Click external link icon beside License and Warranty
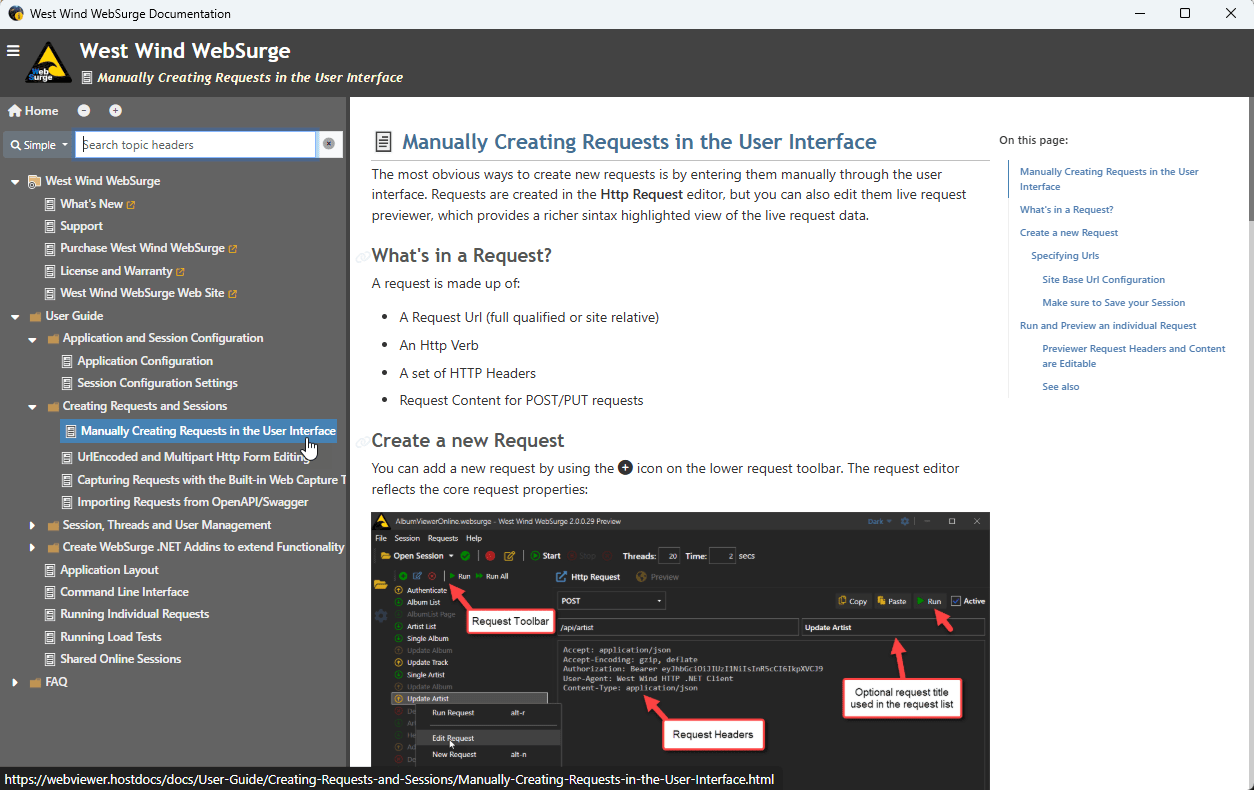 181,272
